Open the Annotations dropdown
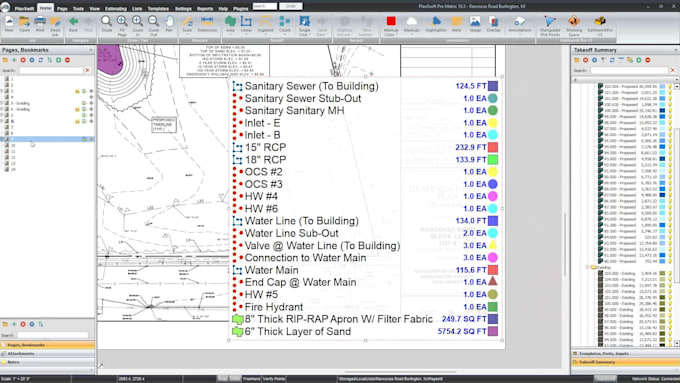Screen dimensions: 680x383 [x=520, y=34]
